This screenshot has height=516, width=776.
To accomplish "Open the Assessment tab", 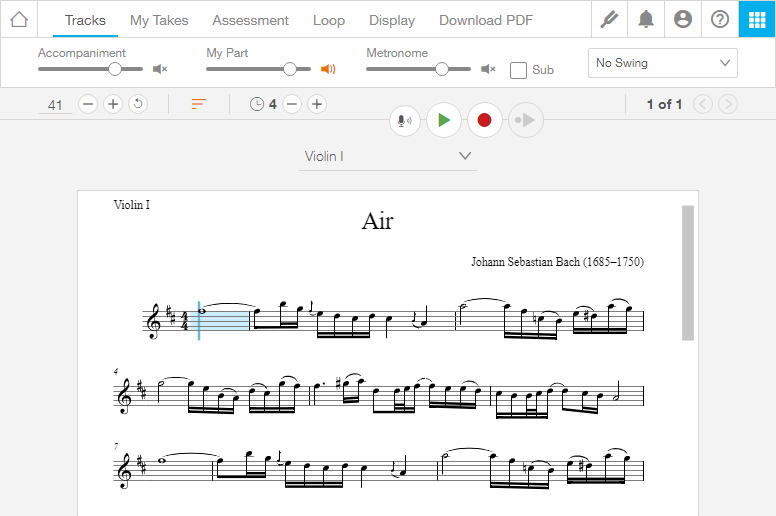I will (250, 20).
